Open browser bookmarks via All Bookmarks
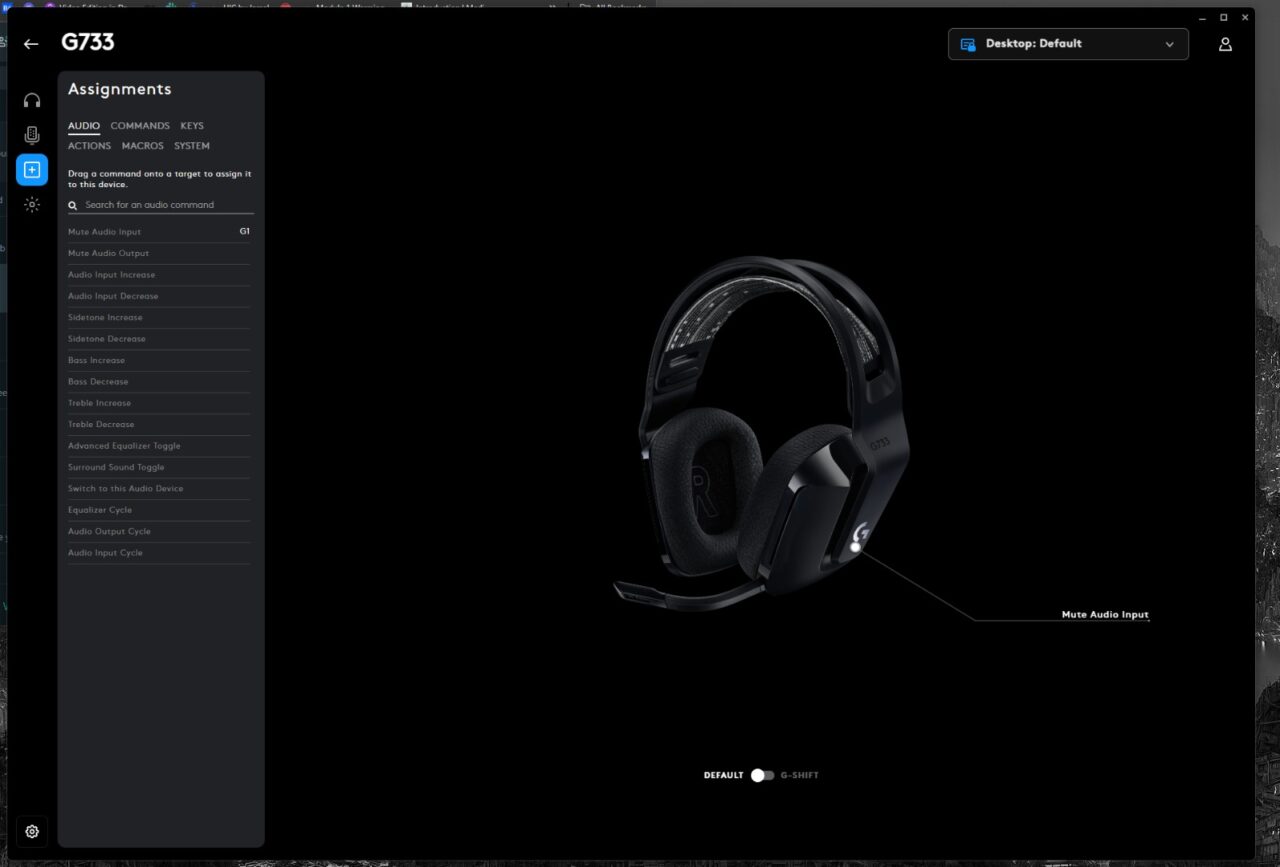Viewport: 1280px width, 867px height. 610,5
